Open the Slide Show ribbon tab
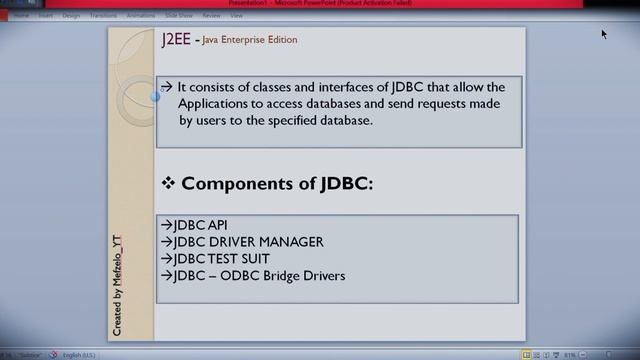The image size is (640, 360). coord(178,16)
